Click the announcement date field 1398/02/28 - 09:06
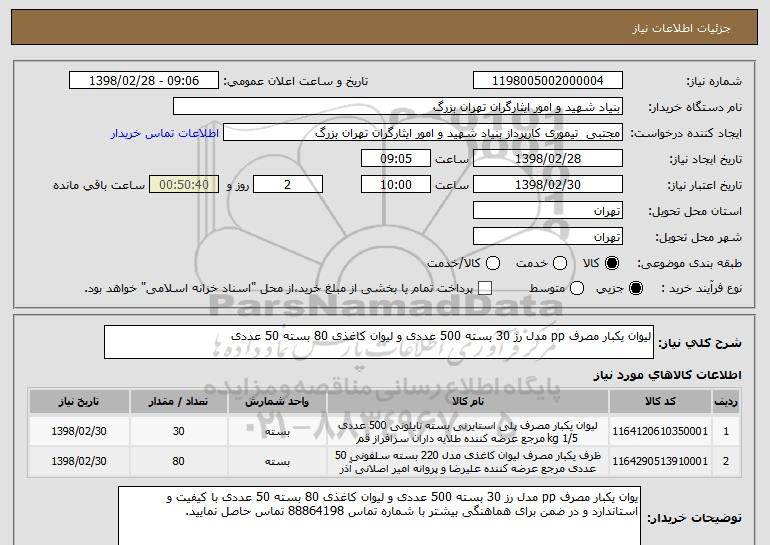This screenshot has height=545, width=770. (144, 81)
